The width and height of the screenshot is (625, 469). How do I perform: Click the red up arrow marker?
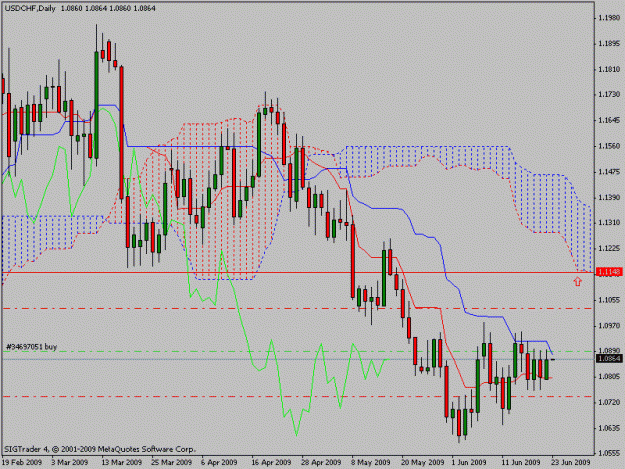578,282
